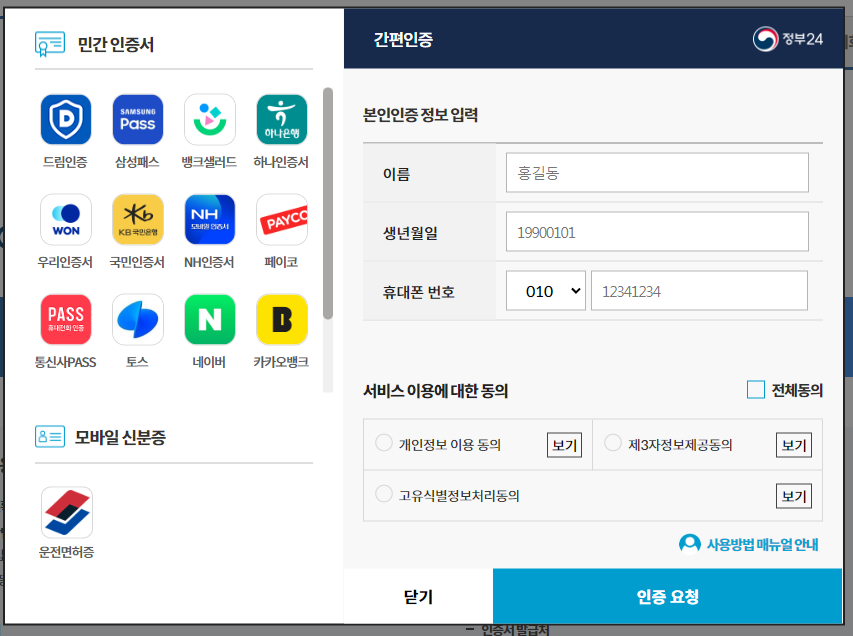Click 보기 for 고유식별정보처리동의
The height and width of the screenshot is (636, 853).
tap(794, 496)
